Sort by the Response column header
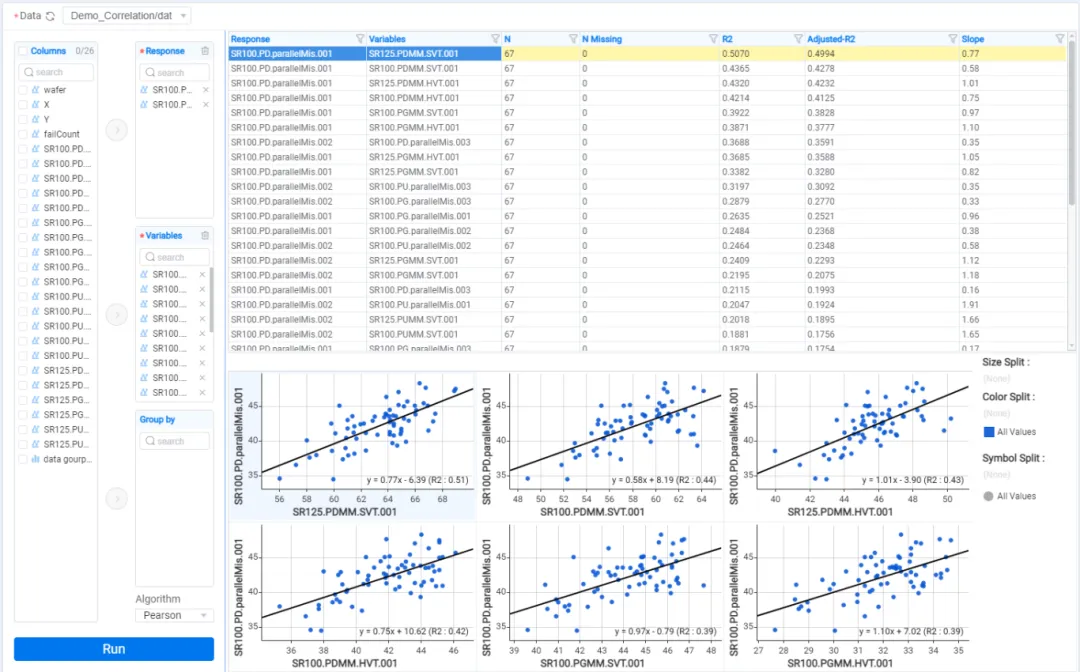 click(x=250, y=39)
